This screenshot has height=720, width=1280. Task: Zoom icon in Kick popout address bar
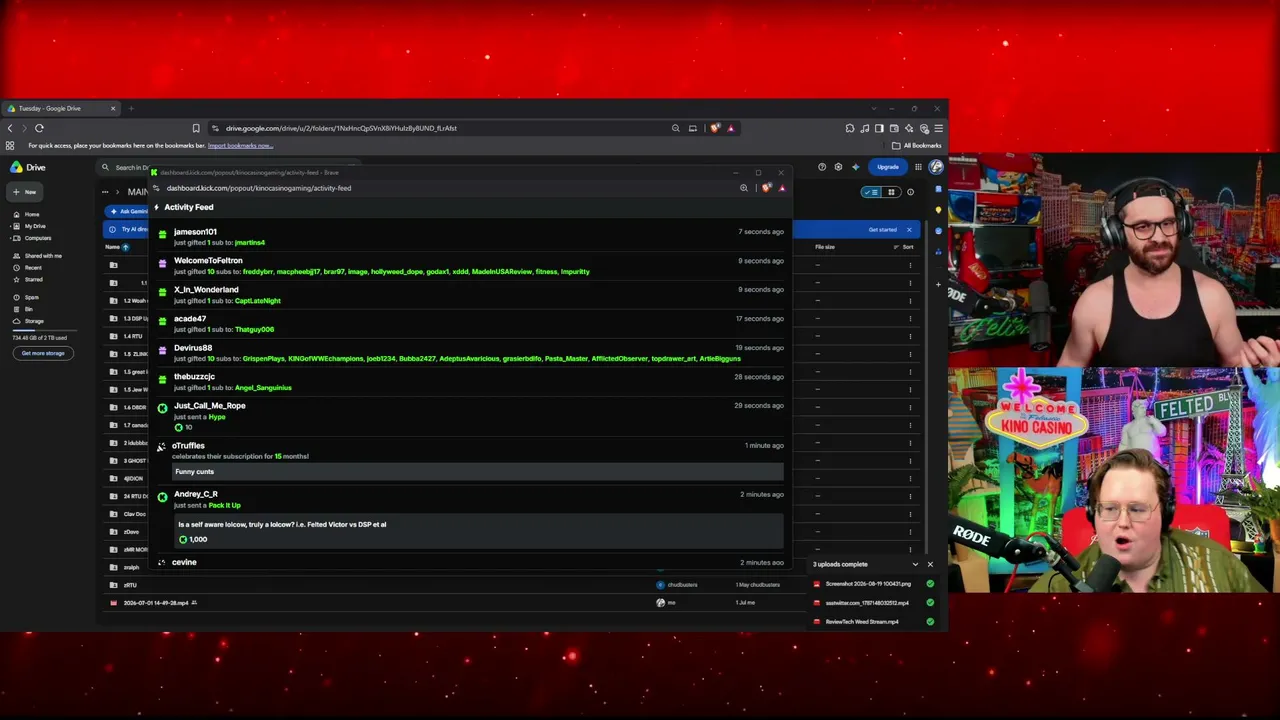tap(744, 188)
